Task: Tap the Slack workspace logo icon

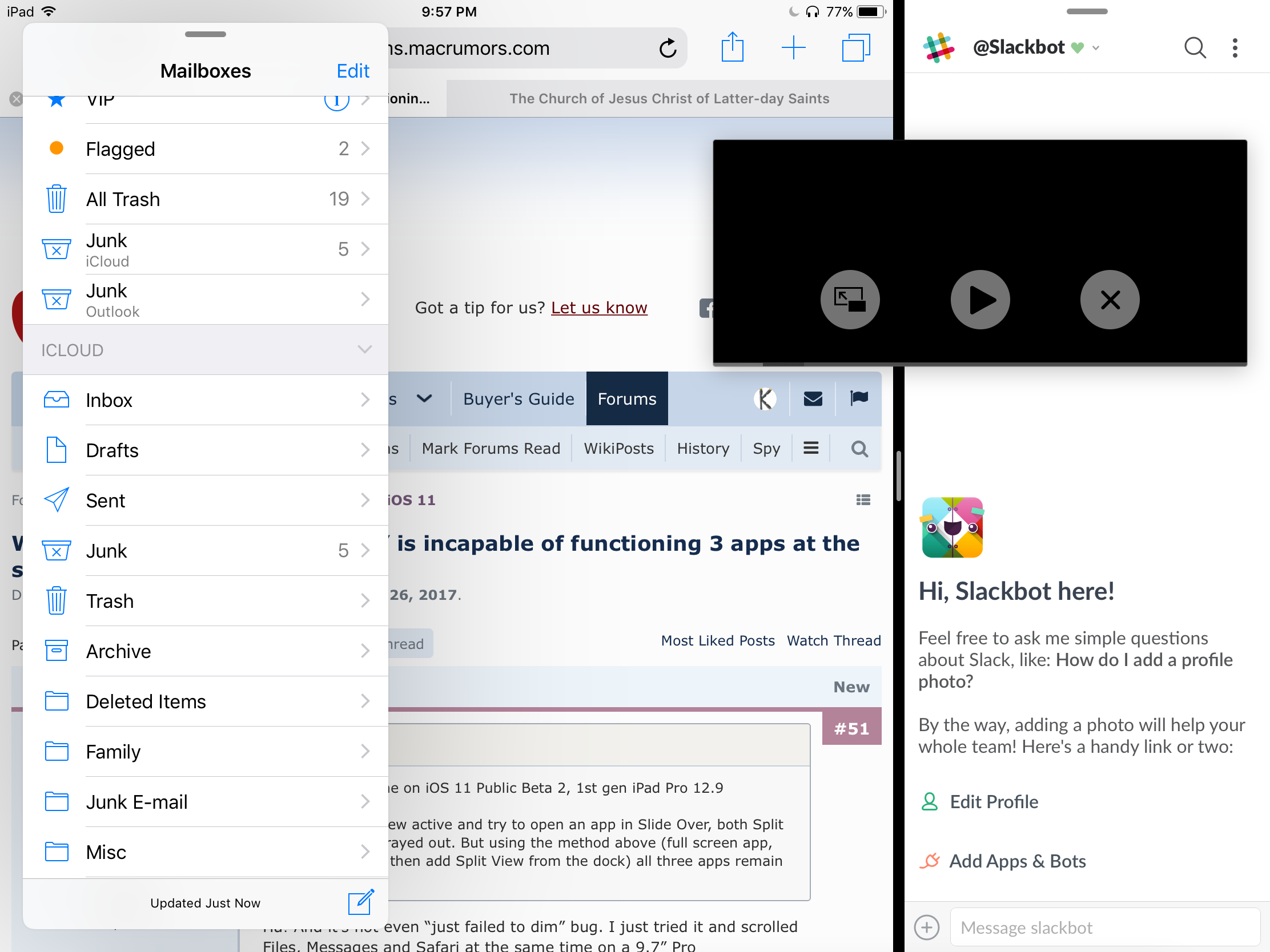Action: click(939, 47)
